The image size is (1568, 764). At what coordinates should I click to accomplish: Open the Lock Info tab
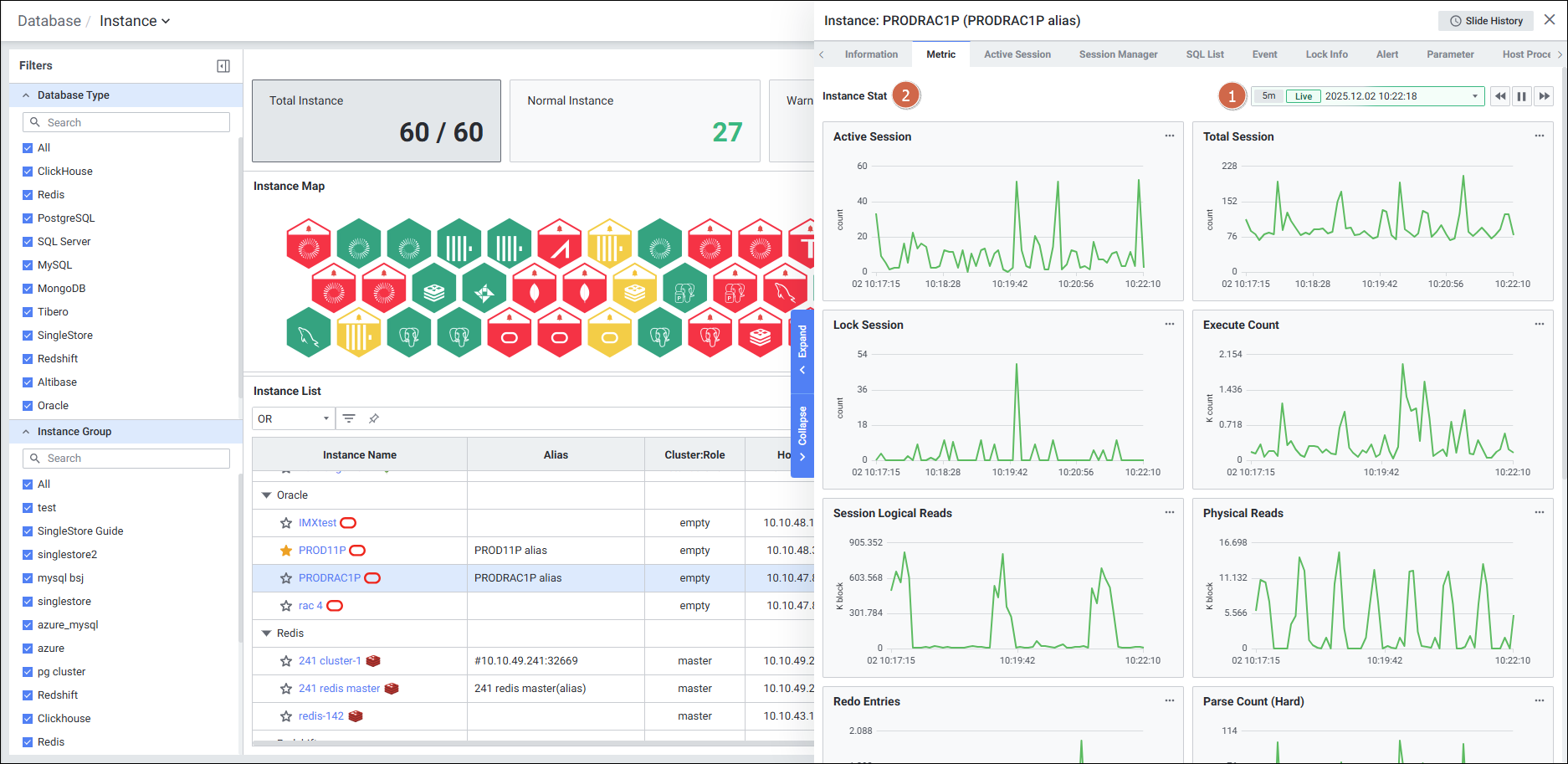[x=1326, y=54]
